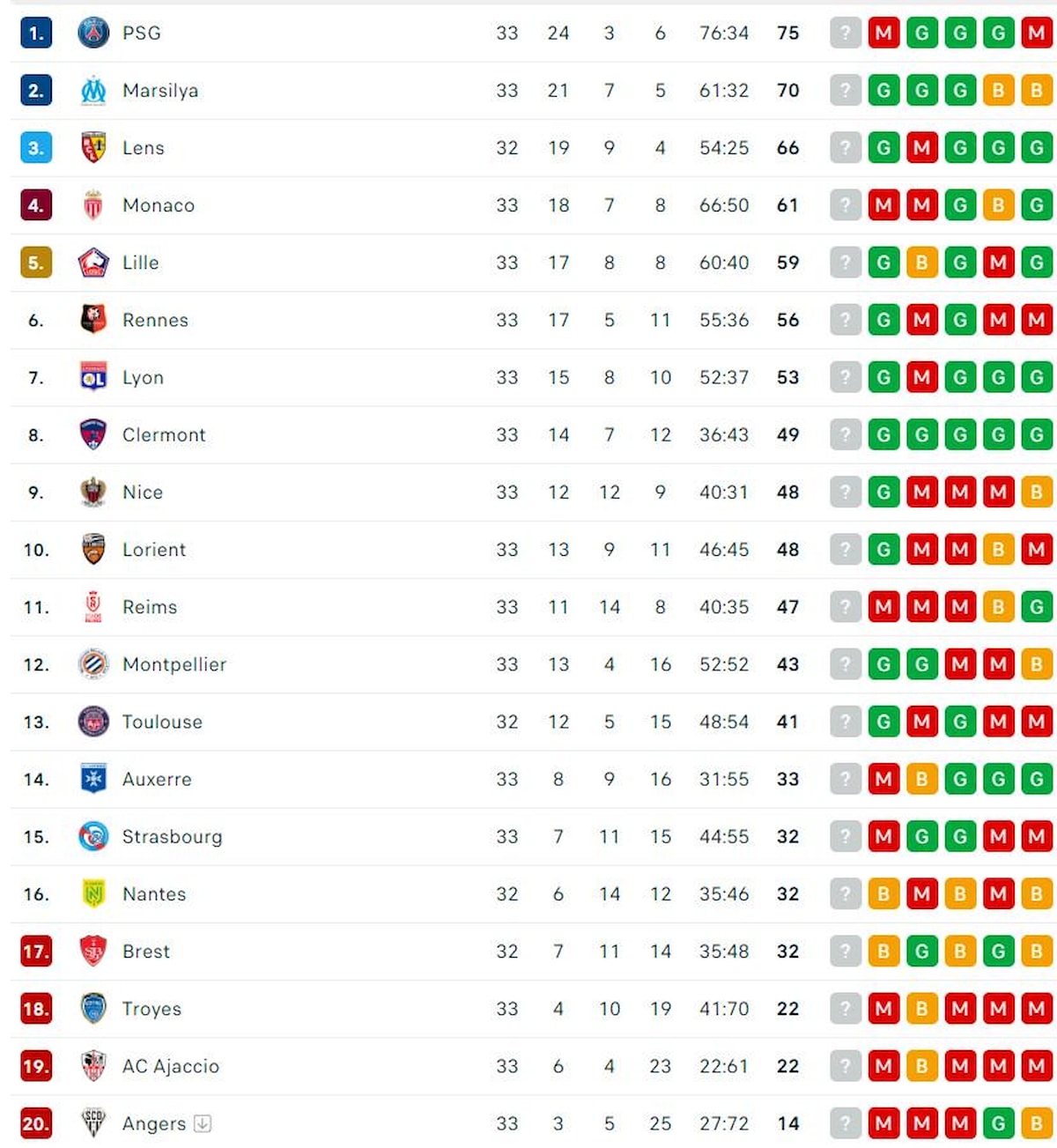This screenshot has width=1057, height=1148.
Task: Click Troyes' orange B form badge
Action: 922,1009
